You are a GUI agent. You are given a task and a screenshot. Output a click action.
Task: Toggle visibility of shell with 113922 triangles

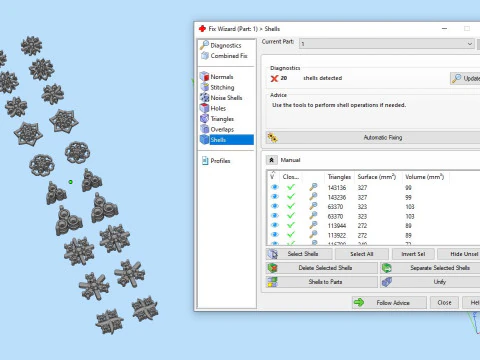point(275,235)
